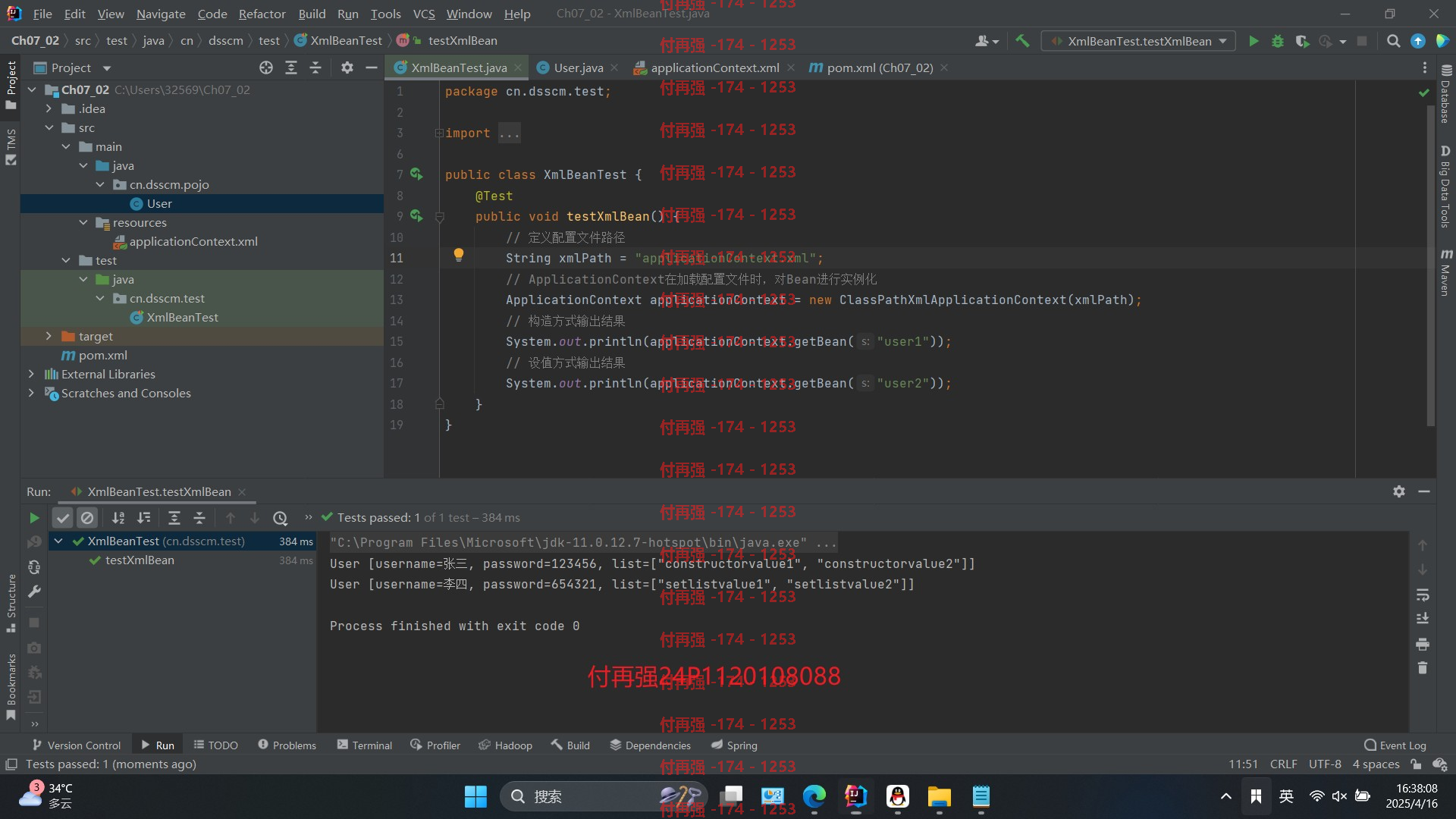This screenshot has width=1456, height=819.
Task: Open Search Everywhere magnifier
Action: (x=1393, y=41)
